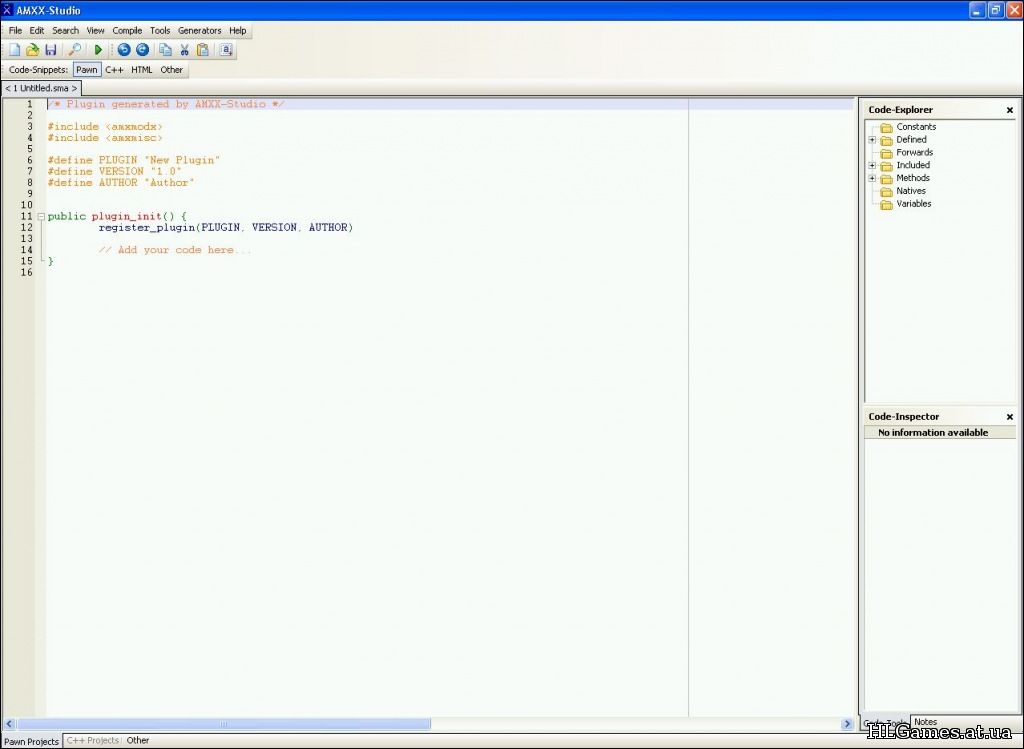Image resolution: width=1024 pixels, height=749 pixels.
Task: Expand the Methods node in Code-Explorer
Action: pyautogui.click(x=872, y=178)
